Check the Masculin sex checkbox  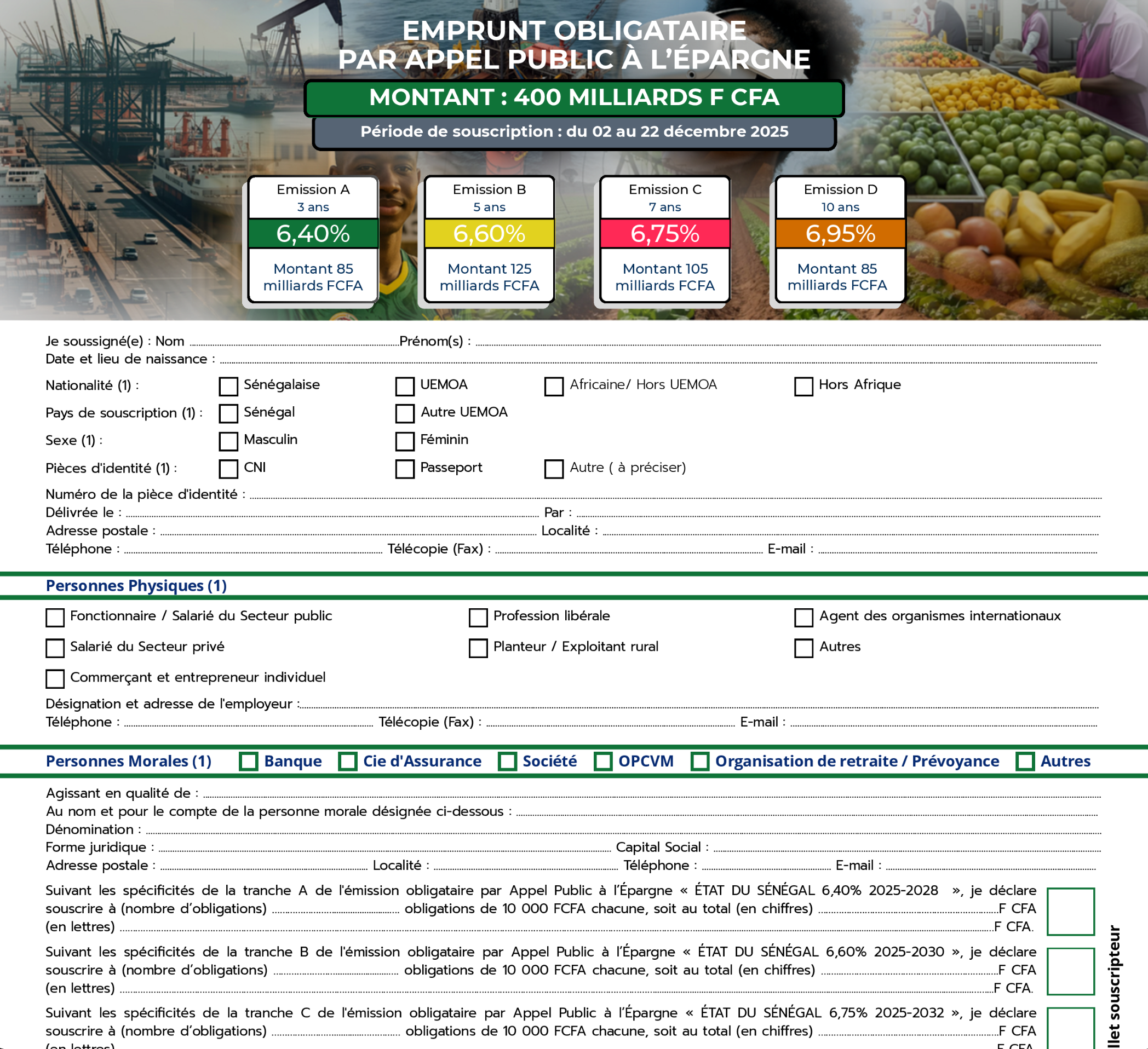pos(228,441)
